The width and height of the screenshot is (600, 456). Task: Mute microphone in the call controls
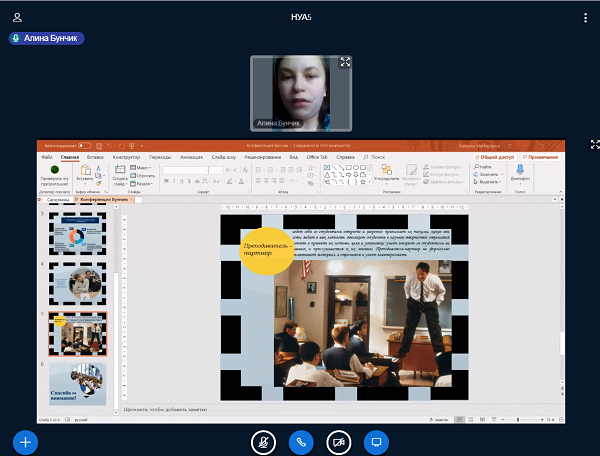pos(263,443)
